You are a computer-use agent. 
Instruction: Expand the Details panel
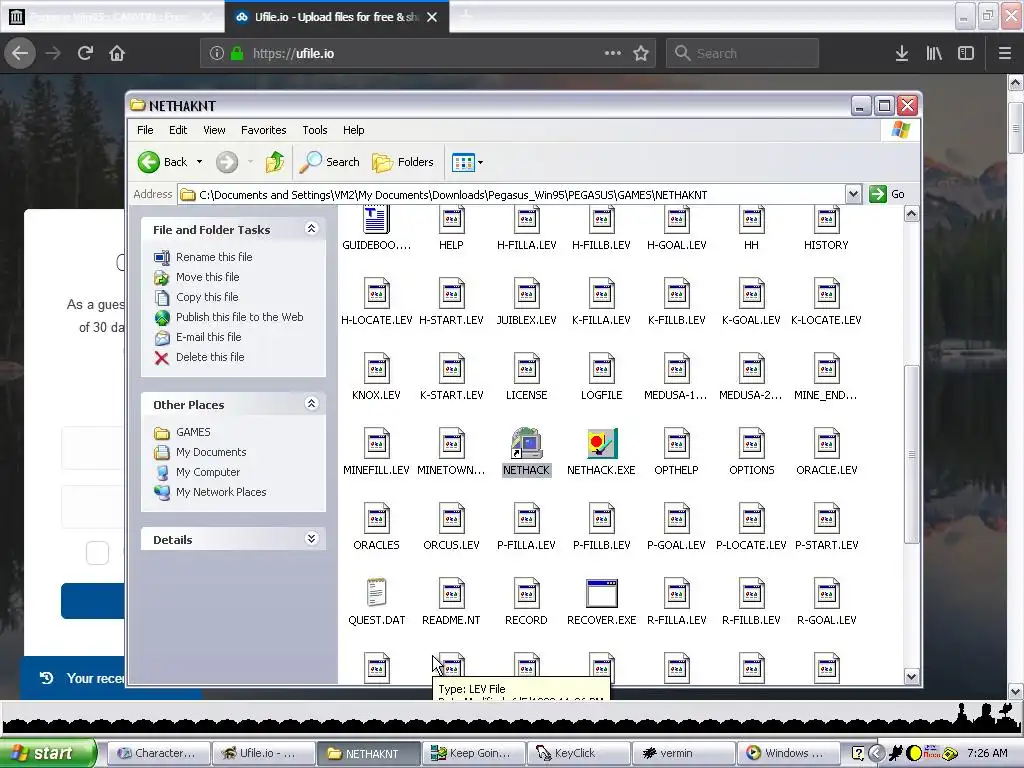[312, 539]
